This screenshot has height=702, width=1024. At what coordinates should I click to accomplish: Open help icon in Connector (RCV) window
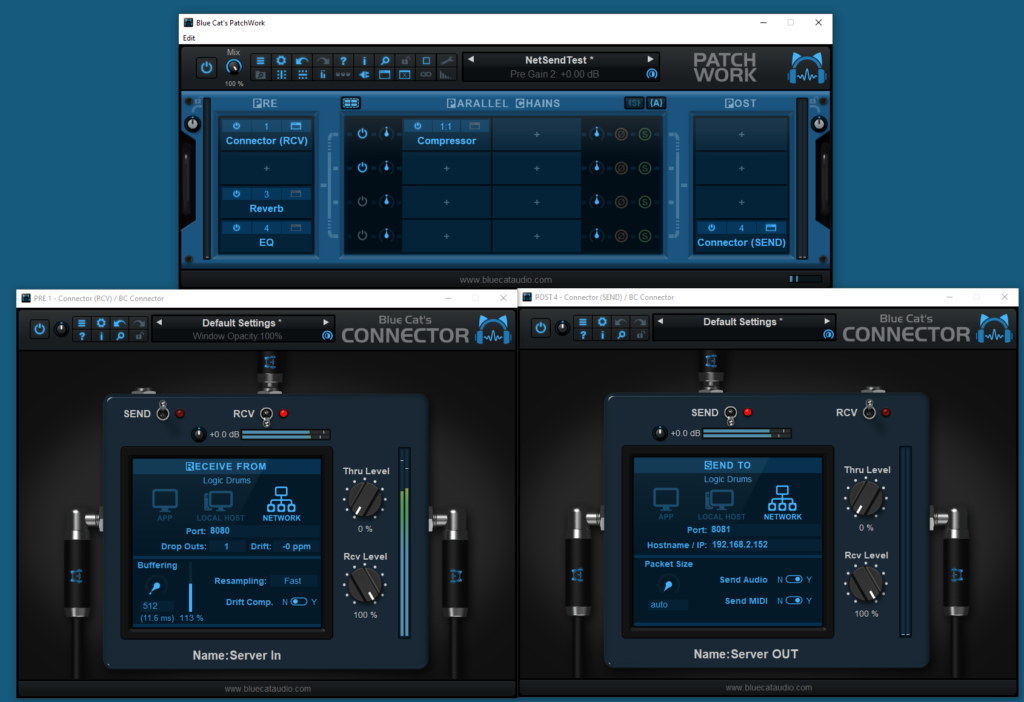click(x=82, y=336)
